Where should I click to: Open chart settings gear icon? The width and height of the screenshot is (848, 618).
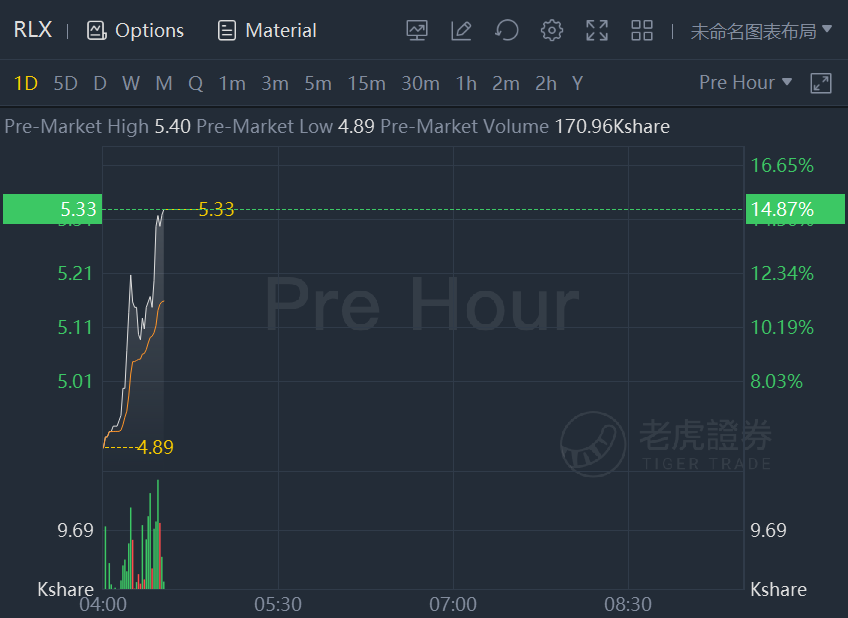pyautogui.click(x=552, y=30)
